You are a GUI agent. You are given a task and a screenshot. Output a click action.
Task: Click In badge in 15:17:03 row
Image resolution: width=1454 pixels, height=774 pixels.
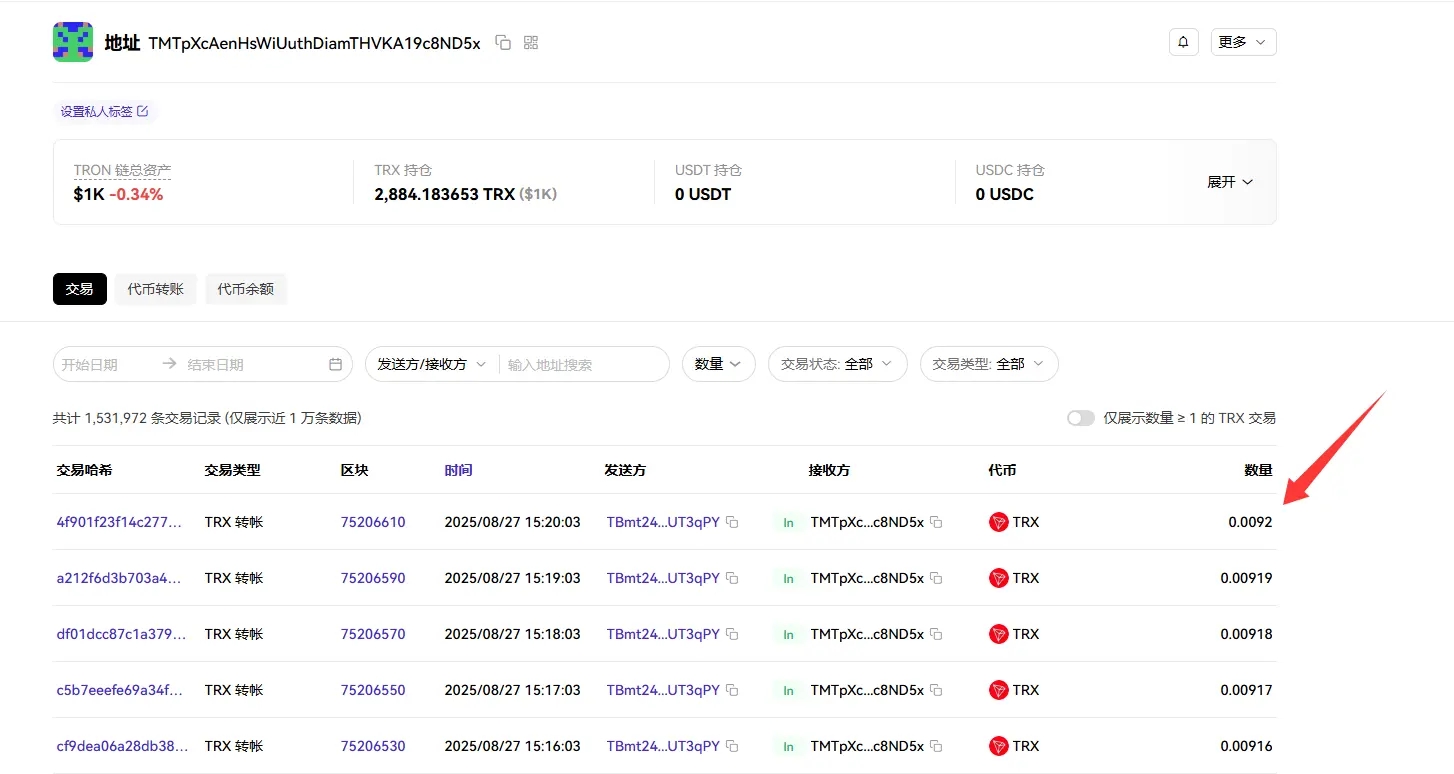788,690
